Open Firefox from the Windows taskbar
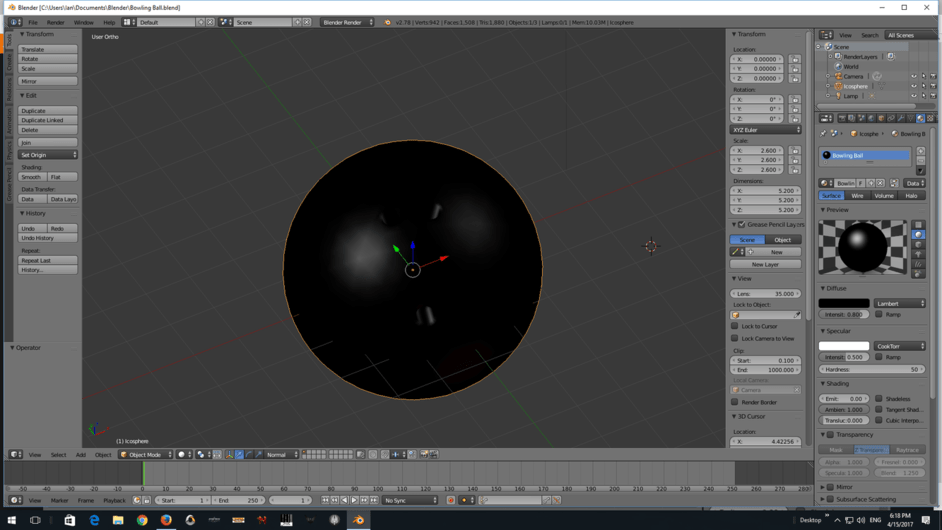The height and width of the screenshot is (530, 942). (166, 520)
